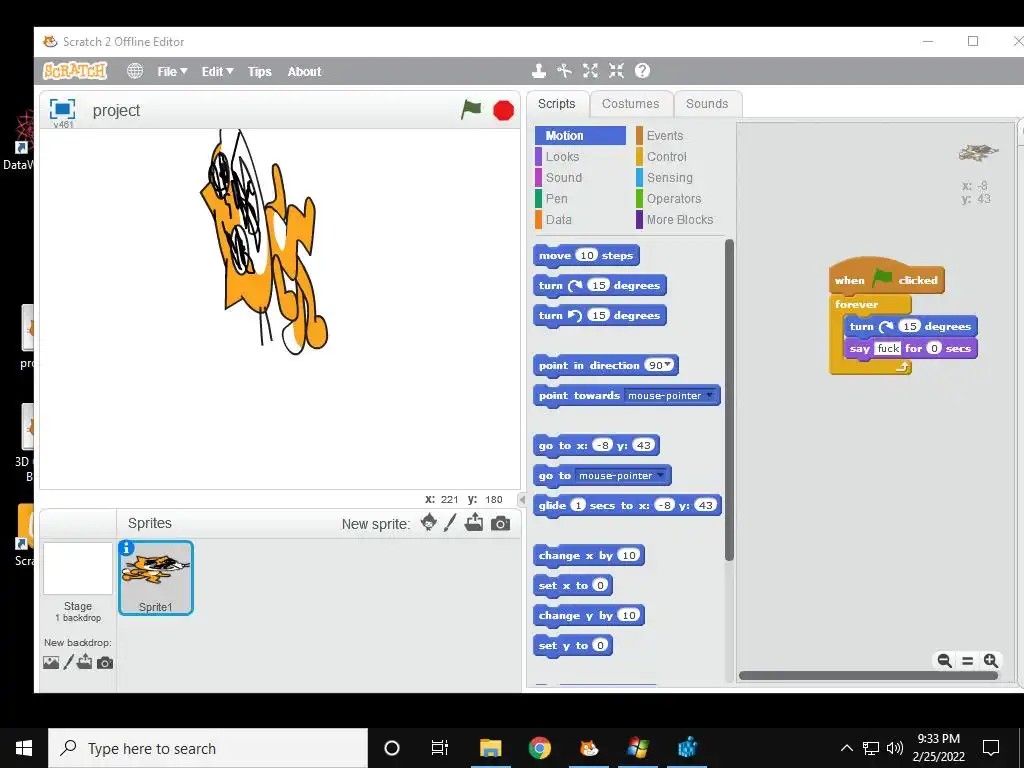
Task: Choose new sprite from library
Action: (429, 522)
